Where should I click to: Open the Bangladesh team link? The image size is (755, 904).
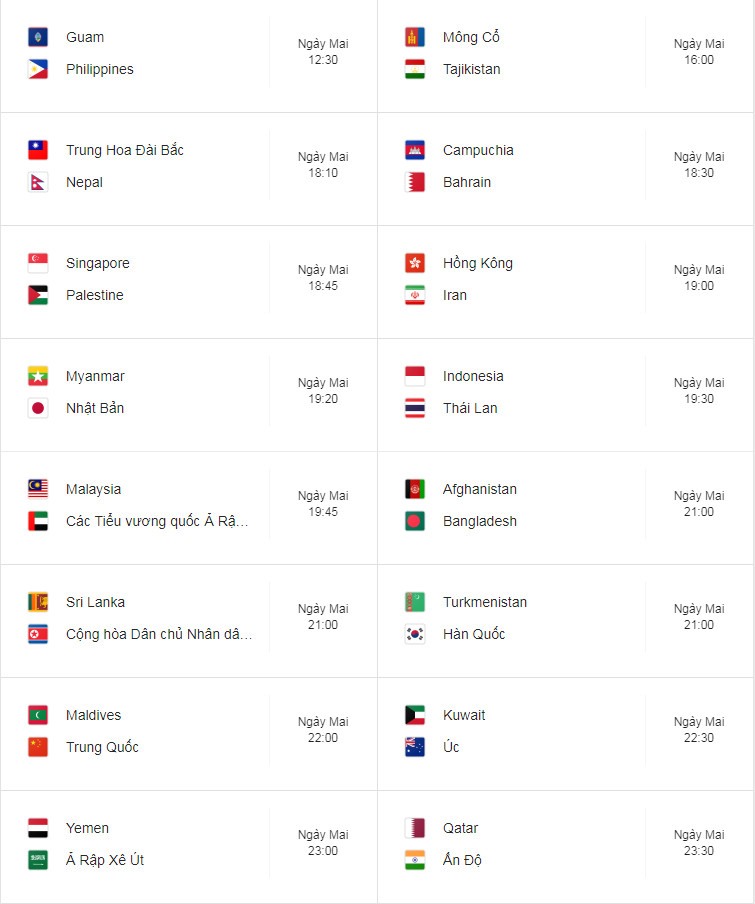pyautogui.click(x=480, y=521)
